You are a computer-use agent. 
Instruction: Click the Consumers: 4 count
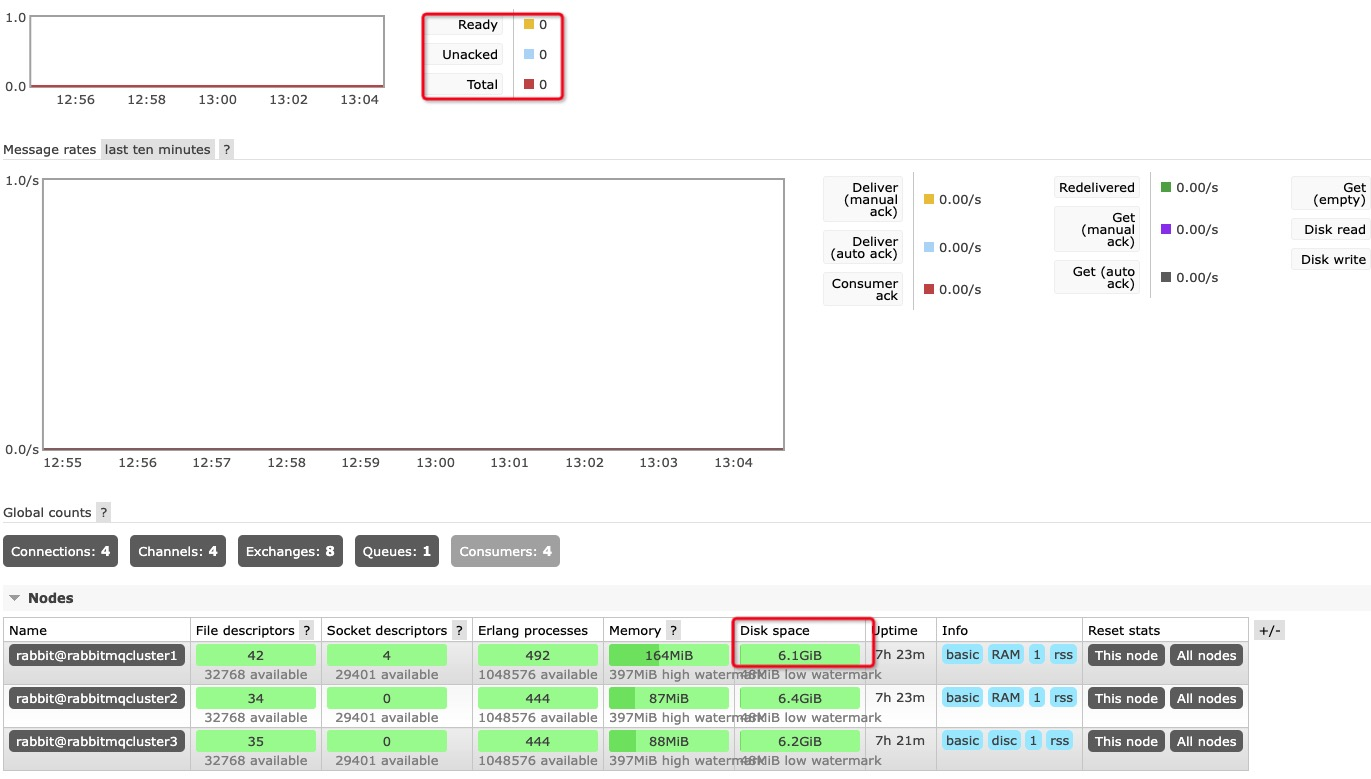click(x=505, y=551)
